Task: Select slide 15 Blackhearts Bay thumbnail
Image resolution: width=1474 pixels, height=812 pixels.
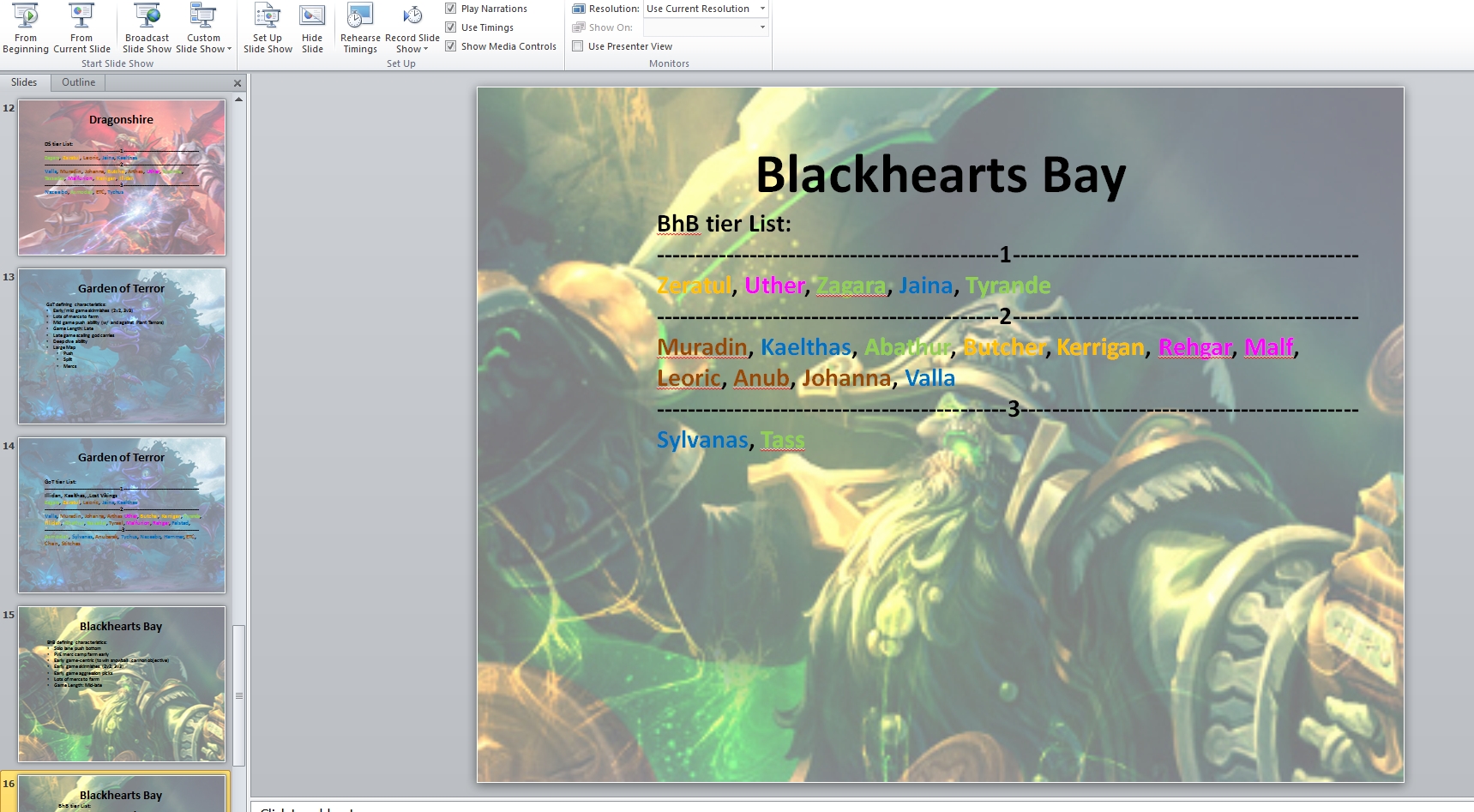Action: (122, 684)
